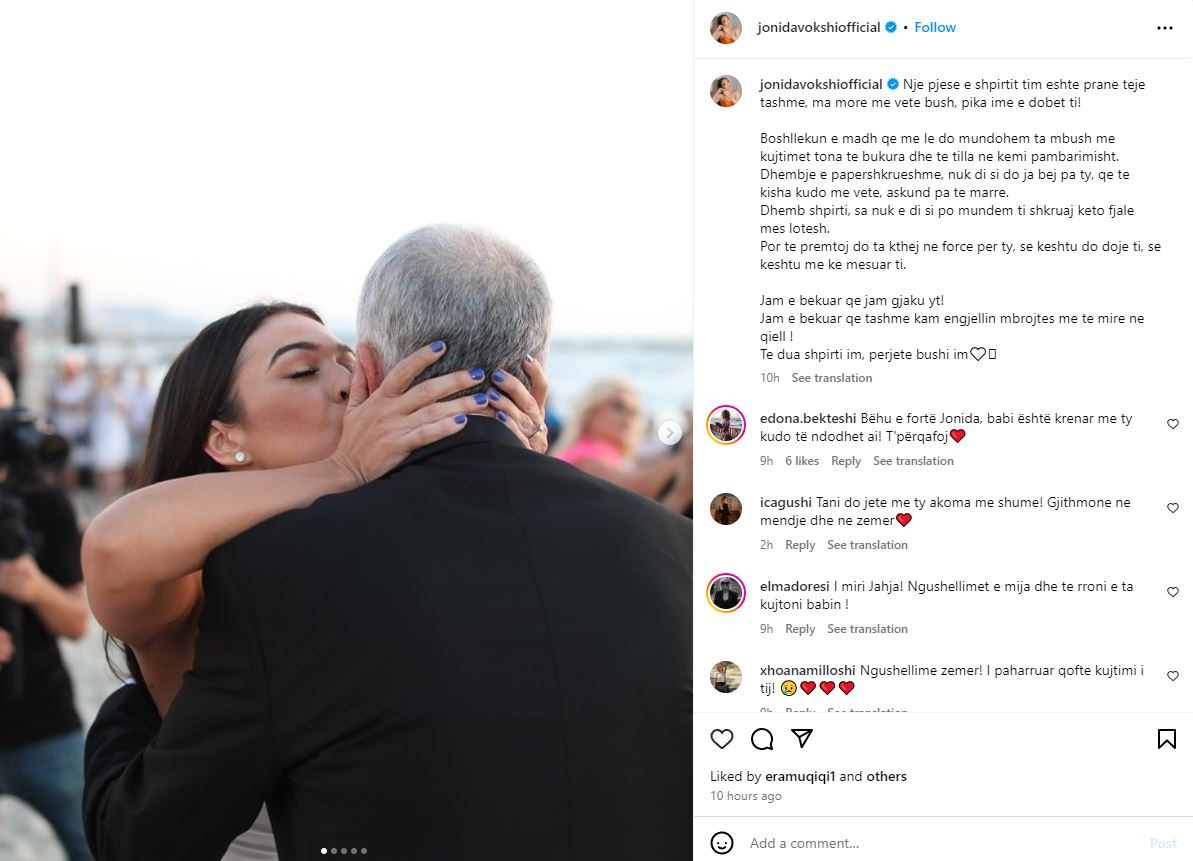1193x861 pixels.
Task: Save the post with the bookmark icon
Action: point(1166,739)
